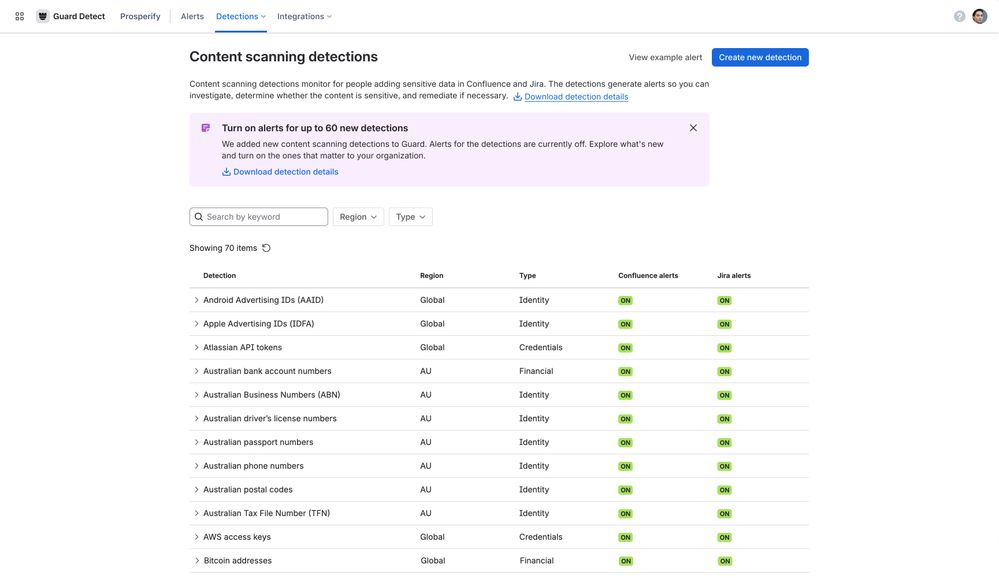Click download icon in banner link
Image resolution: width=999 pixels, height=578 pixels.
coord(226,172)
